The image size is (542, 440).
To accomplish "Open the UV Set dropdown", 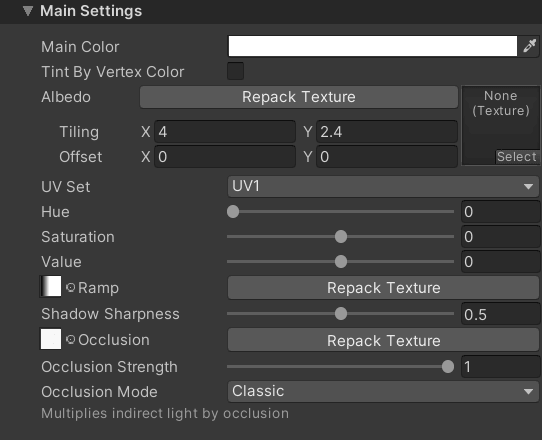I will (x=383, y=186).
